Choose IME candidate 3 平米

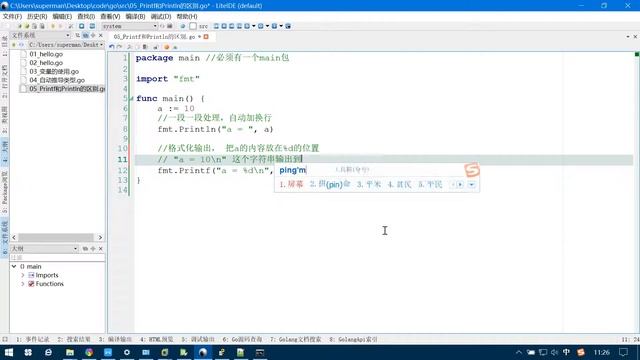[x=369, y=184]
